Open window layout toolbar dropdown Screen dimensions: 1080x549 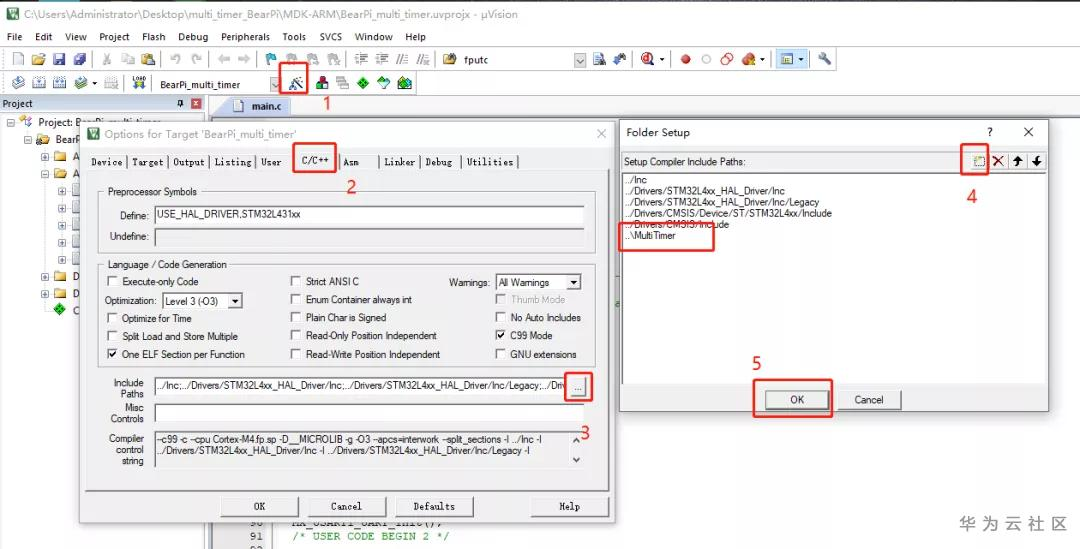(801, 60)
